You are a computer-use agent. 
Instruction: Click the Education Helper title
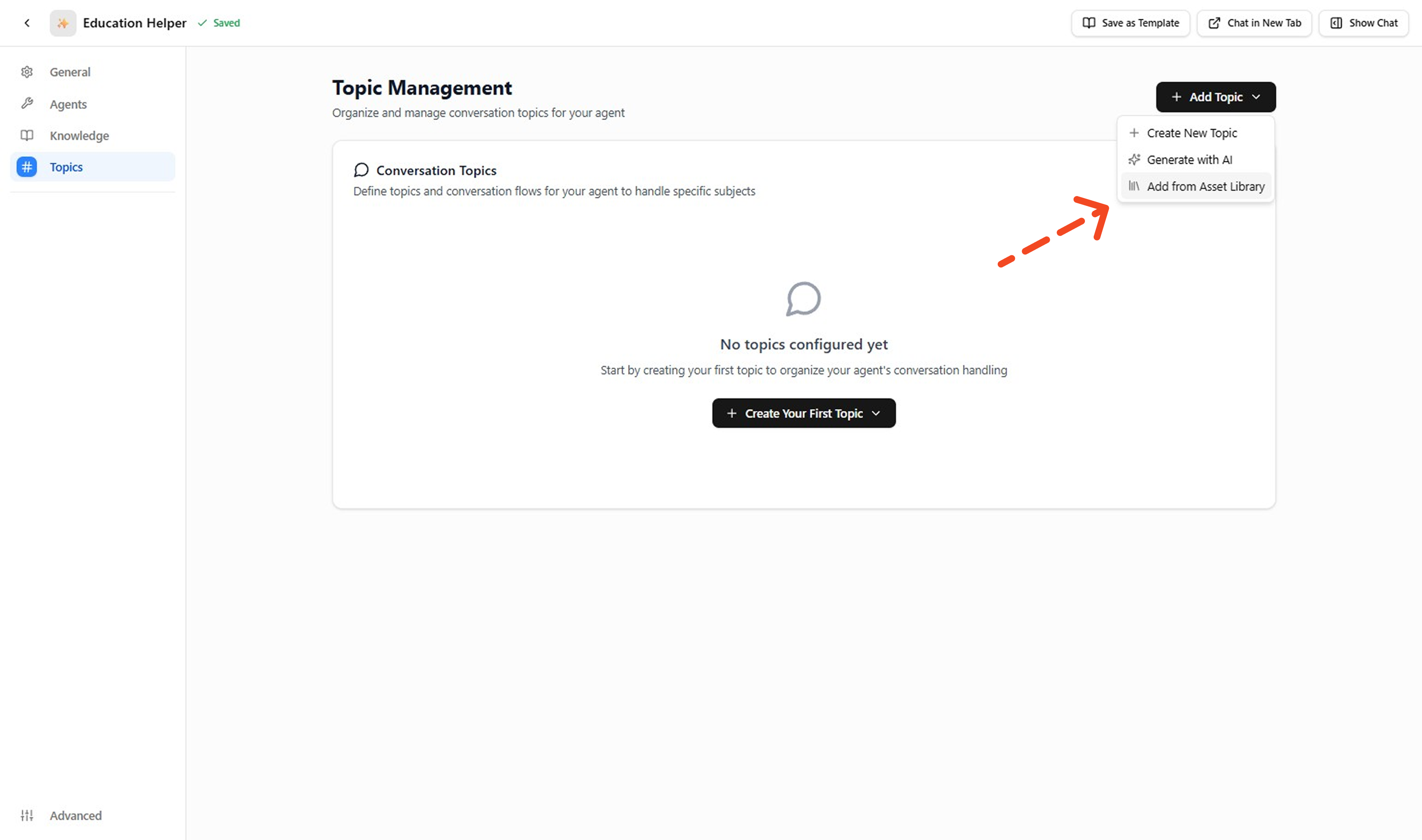[134, 23]
